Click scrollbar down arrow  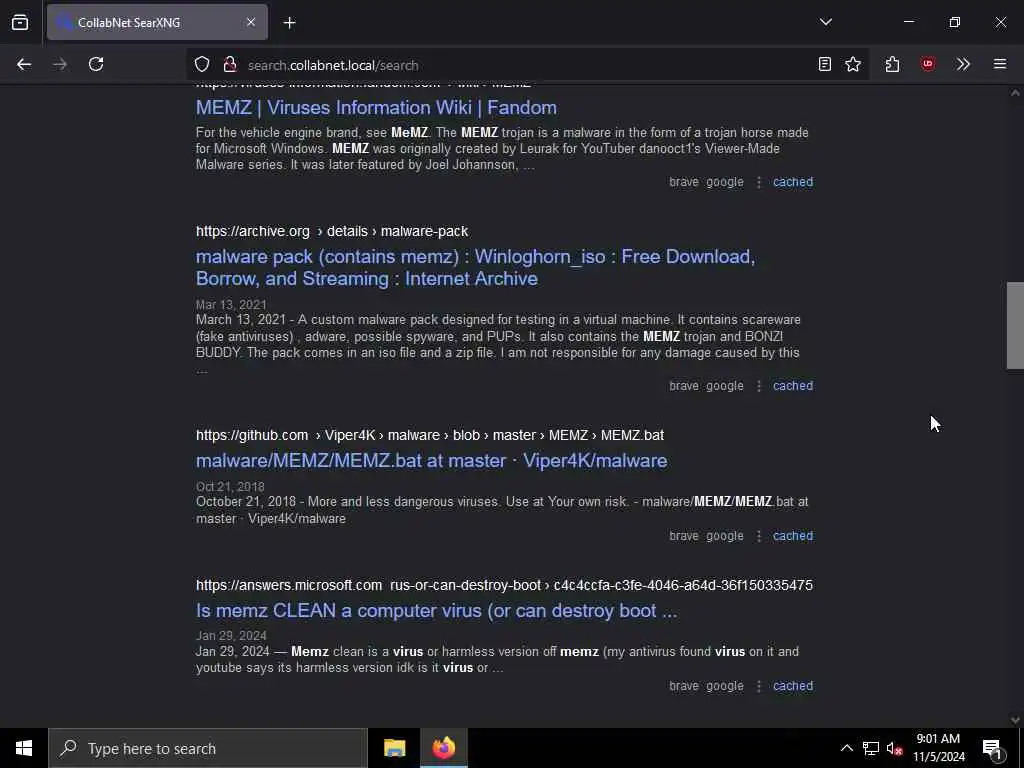1015,720
